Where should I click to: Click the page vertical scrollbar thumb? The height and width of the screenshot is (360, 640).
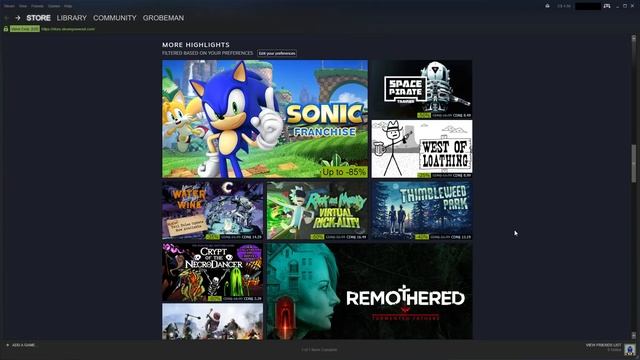click(633, 163)
